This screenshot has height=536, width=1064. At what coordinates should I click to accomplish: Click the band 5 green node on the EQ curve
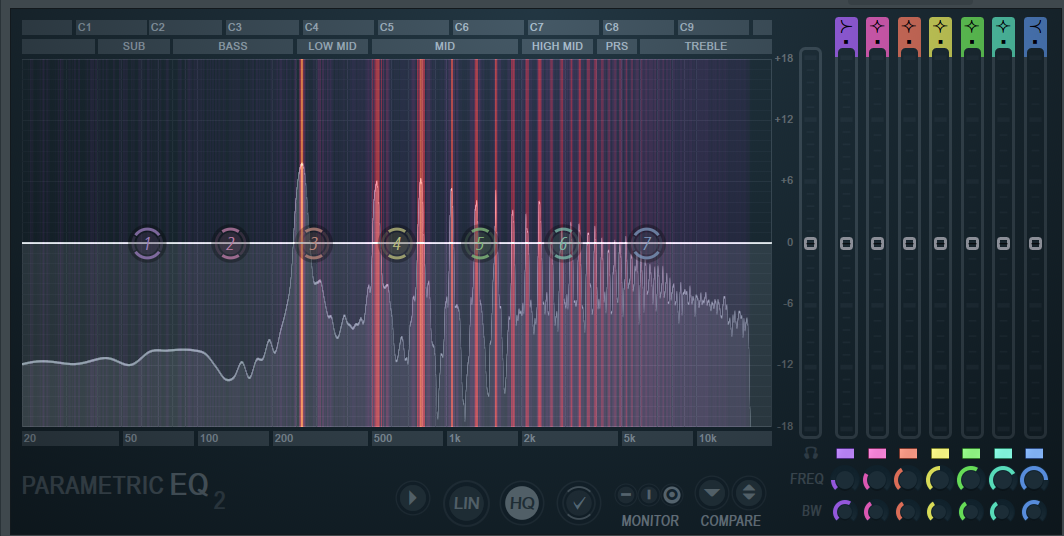click(480, 243)
